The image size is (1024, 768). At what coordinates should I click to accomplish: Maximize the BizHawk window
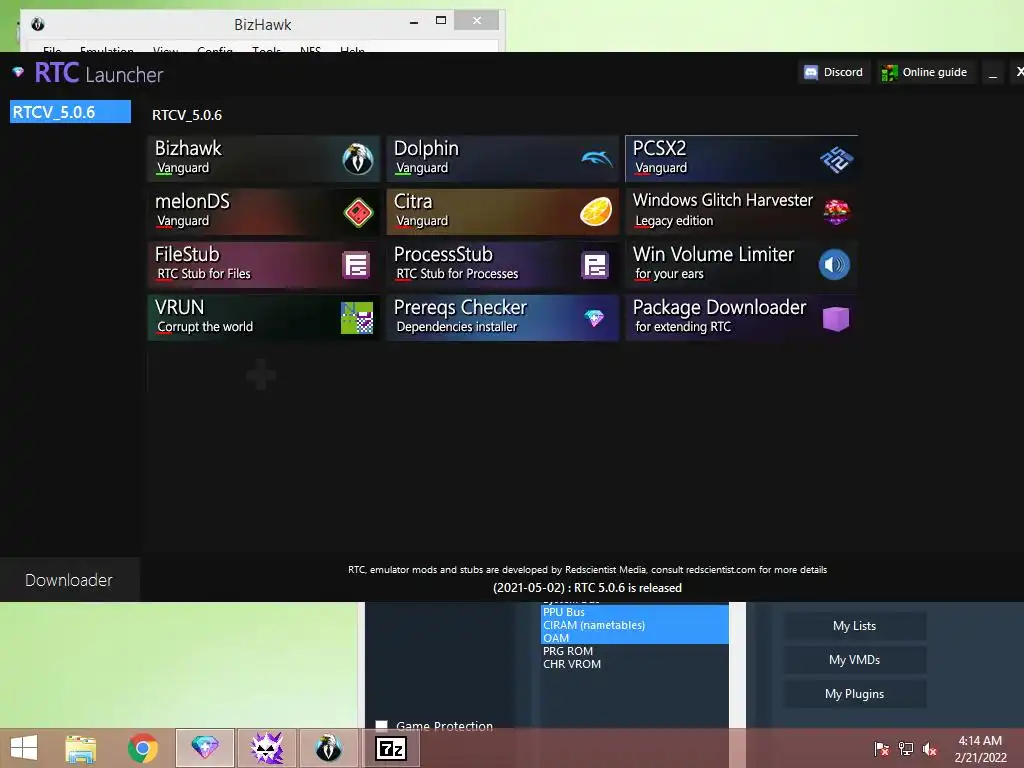pos(441,20)
